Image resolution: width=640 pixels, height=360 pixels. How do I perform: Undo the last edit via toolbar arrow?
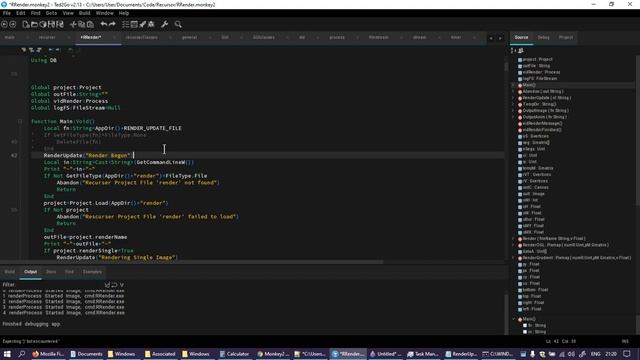(104, 24)
